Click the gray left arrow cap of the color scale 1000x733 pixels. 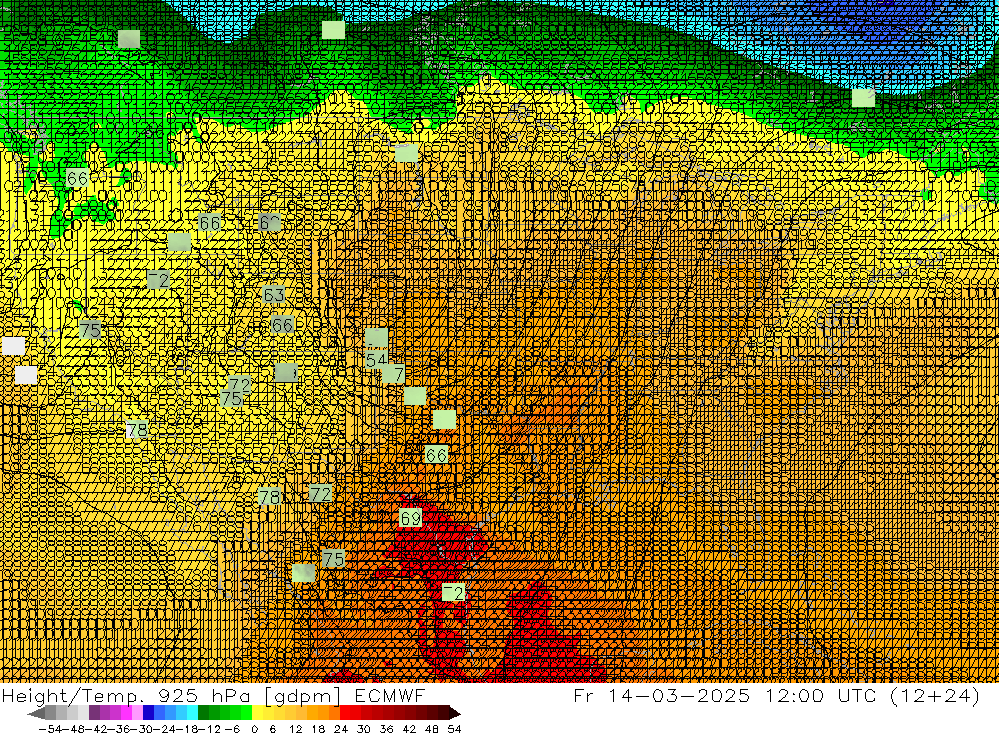click(x=37, y=713)
